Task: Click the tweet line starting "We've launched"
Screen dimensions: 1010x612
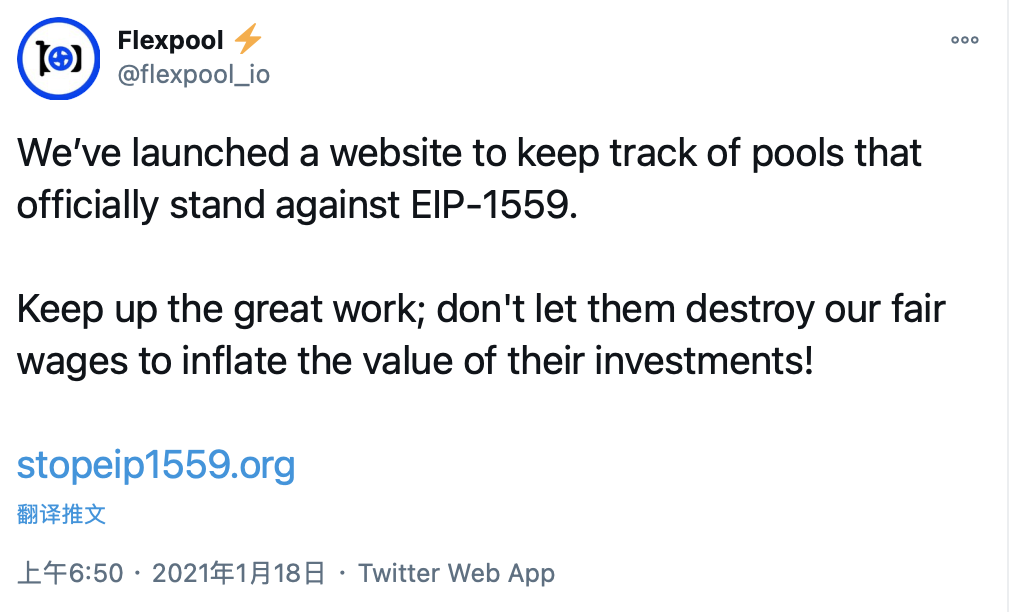Action: point(469,153)
